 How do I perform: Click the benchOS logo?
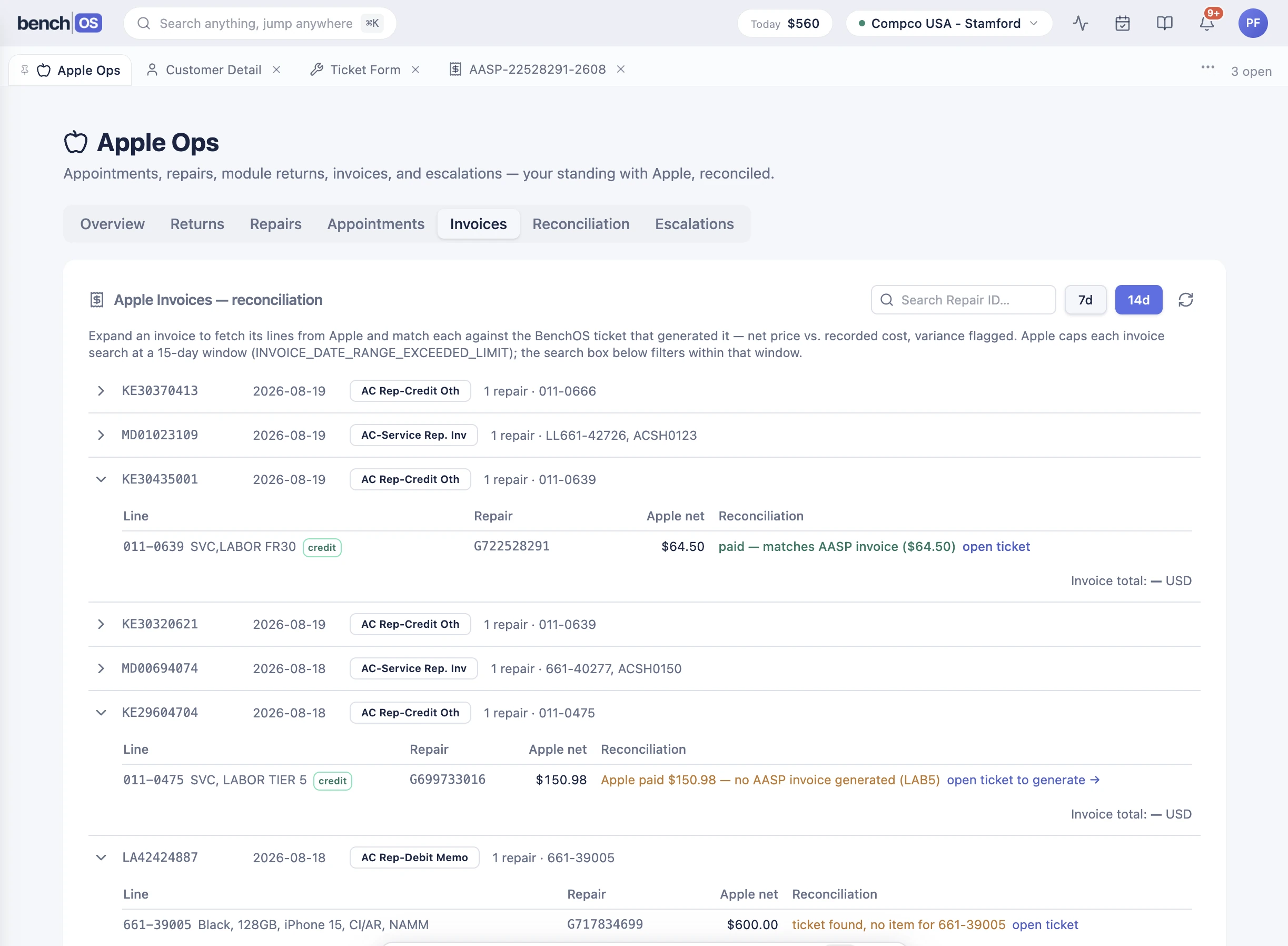(x=60, y=24)
